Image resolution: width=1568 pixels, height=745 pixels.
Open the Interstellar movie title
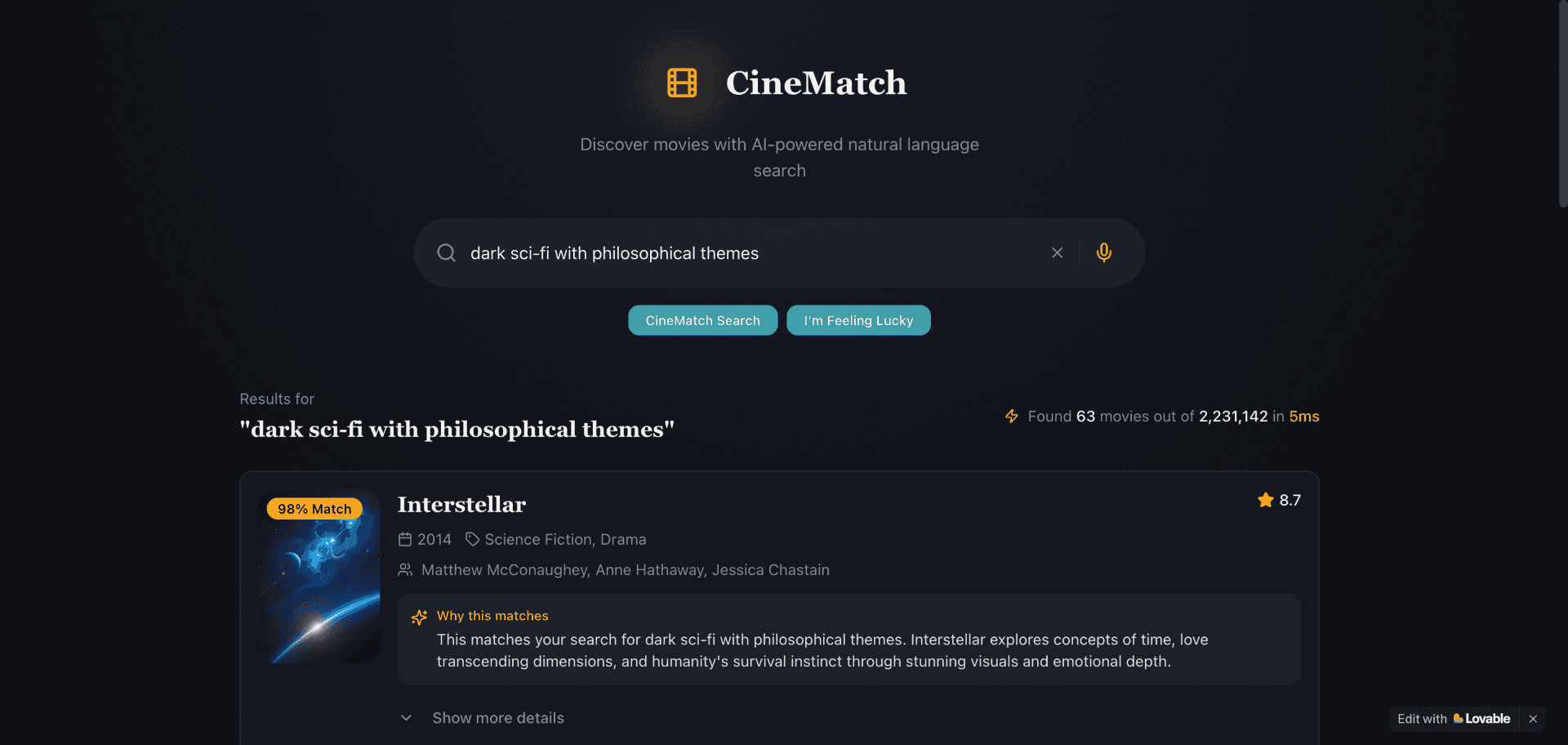[x=461, y=504]
